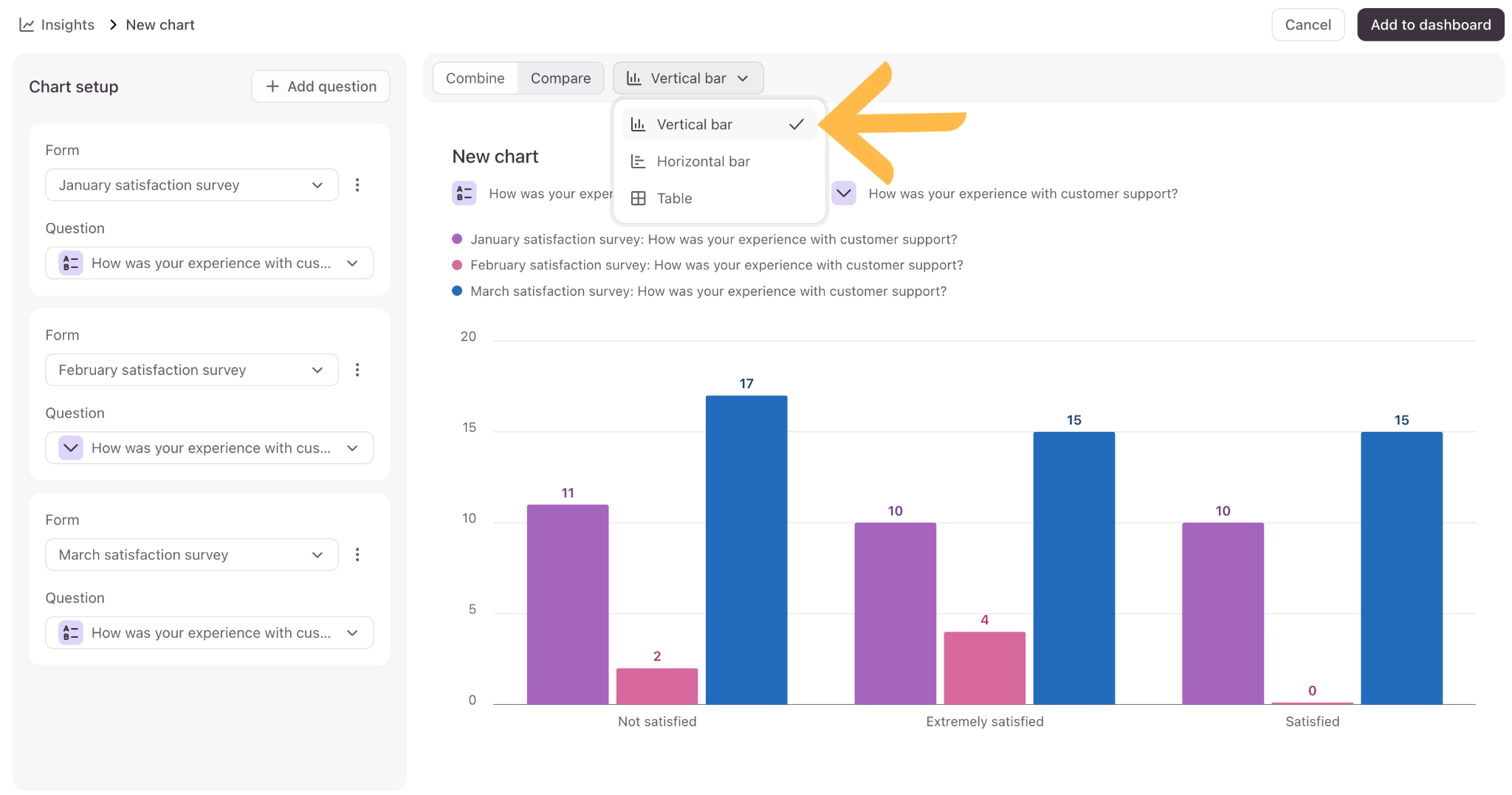The image size is (1512, 795).
Task: Click the purple dropdown-type question icon in the chart header
Action: (844, 193)
